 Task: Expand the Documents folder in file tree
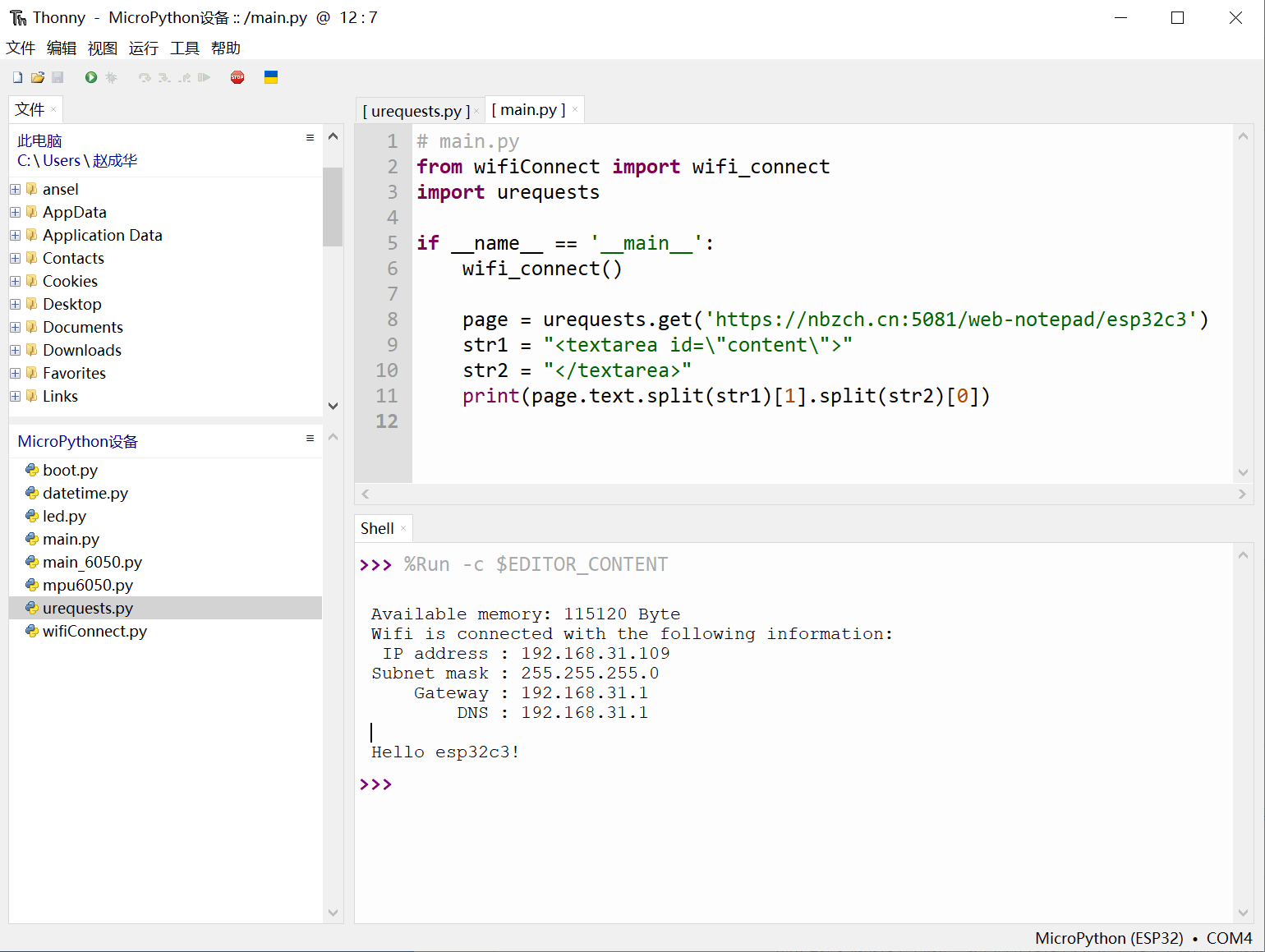pos(16,327)
